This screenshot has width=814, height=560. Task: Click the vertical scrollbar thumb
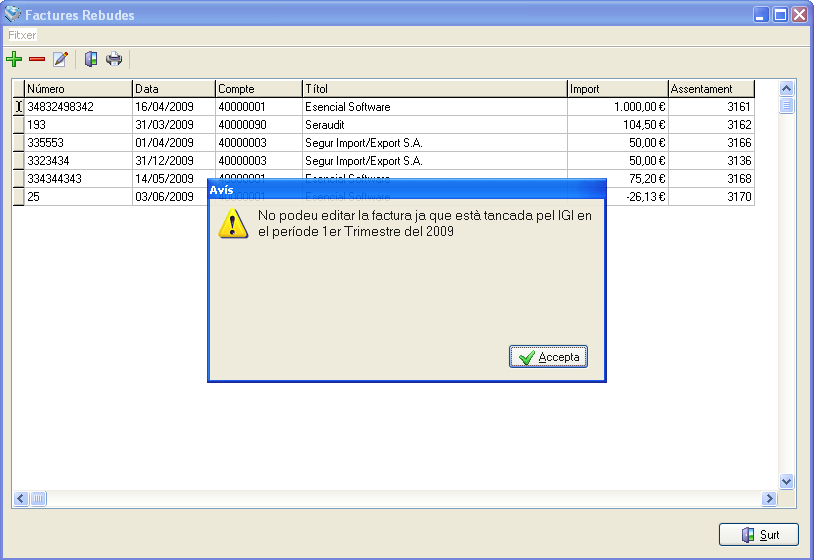tap(786, 106)
